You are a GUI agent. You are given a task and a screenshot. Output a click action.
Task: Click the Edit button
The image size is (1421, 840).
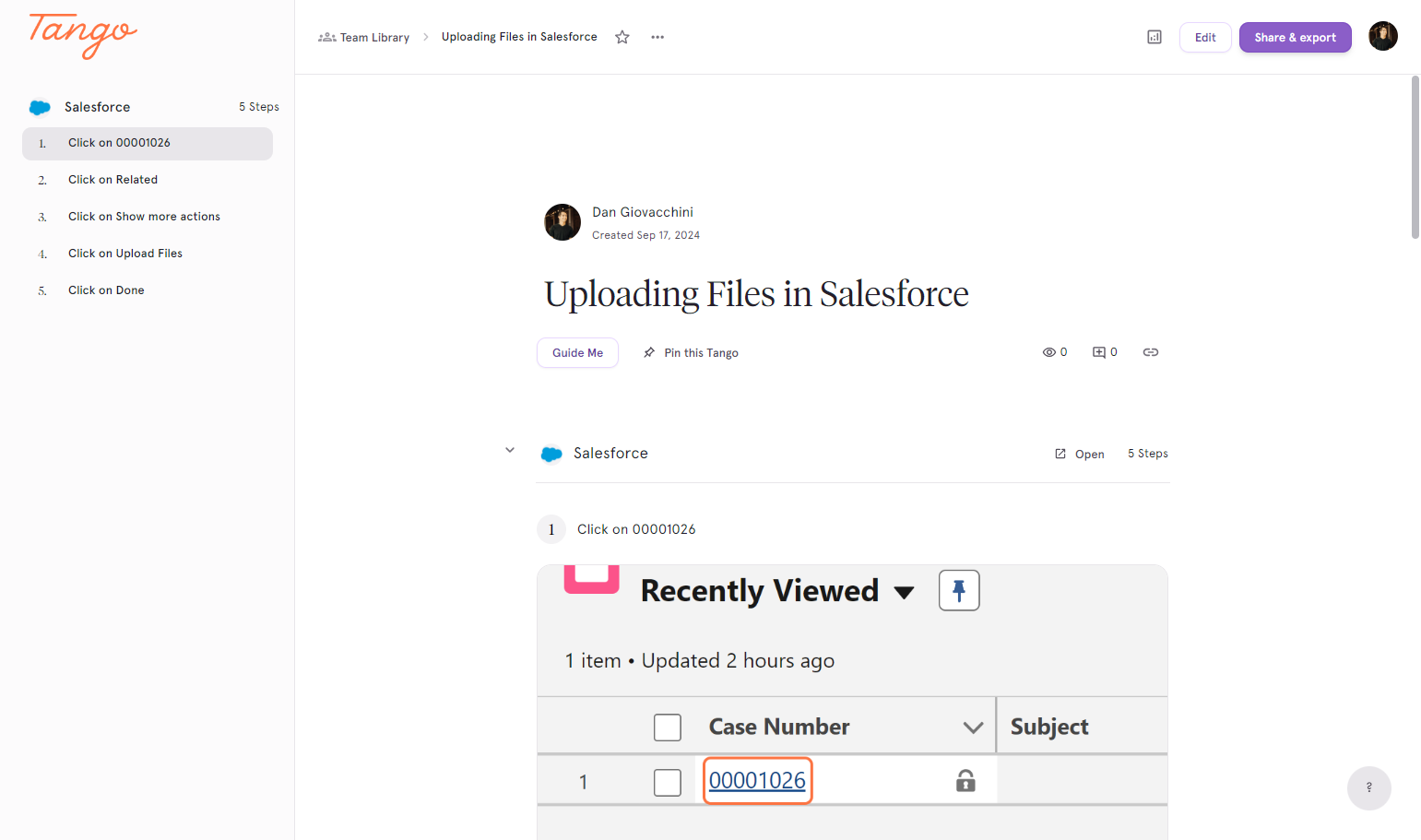pyautogui.click(x=1205, y=37)
